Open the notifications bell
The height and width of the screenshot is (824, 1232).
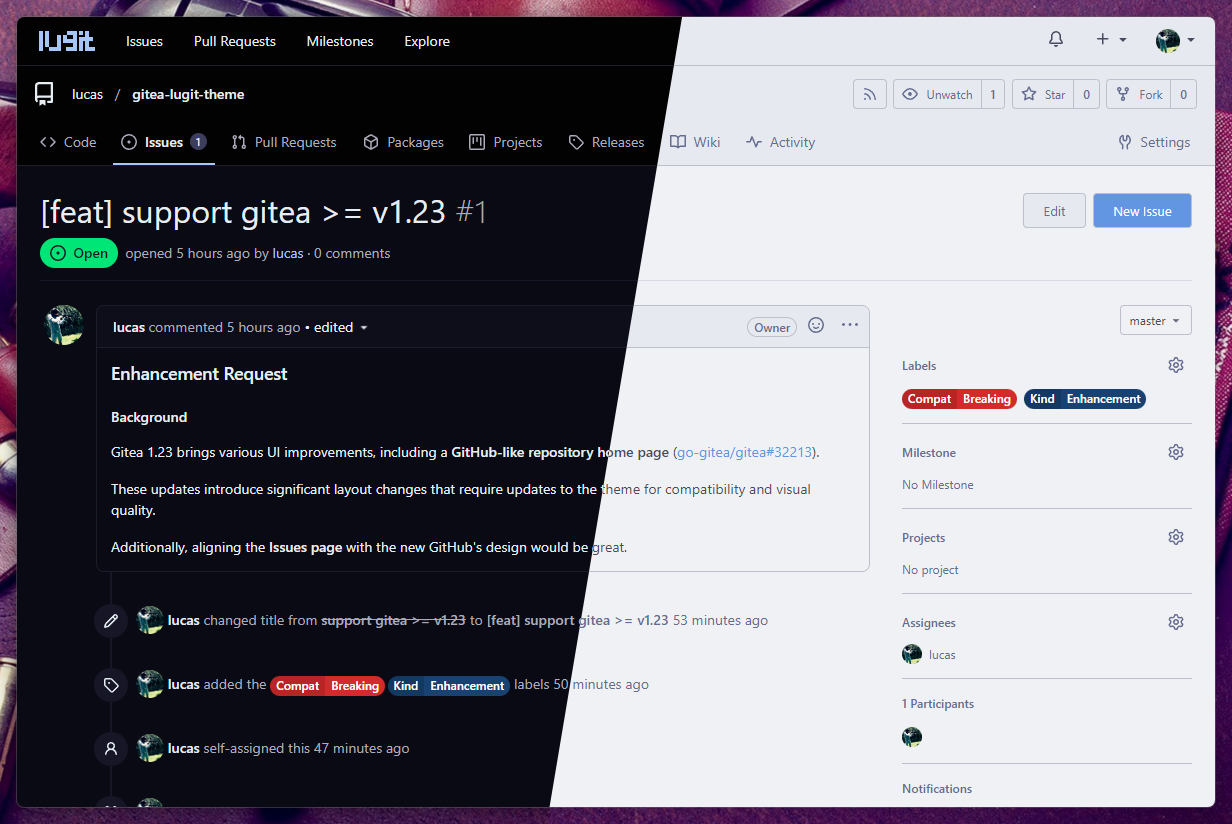(x=1055, y=40)
